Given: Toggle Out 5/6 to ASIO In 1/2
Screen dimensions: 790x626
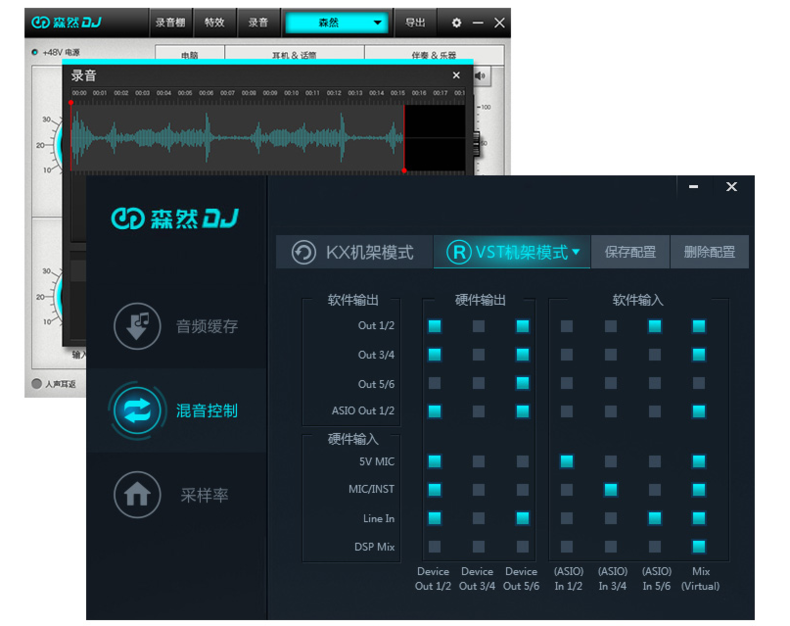Looking at the screenshot, I should (567, 384).
